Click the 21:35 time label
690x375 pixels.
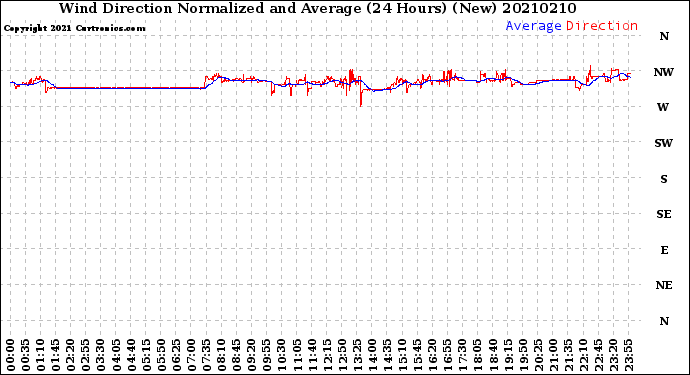pyautogui.click(x=568, y=355)
